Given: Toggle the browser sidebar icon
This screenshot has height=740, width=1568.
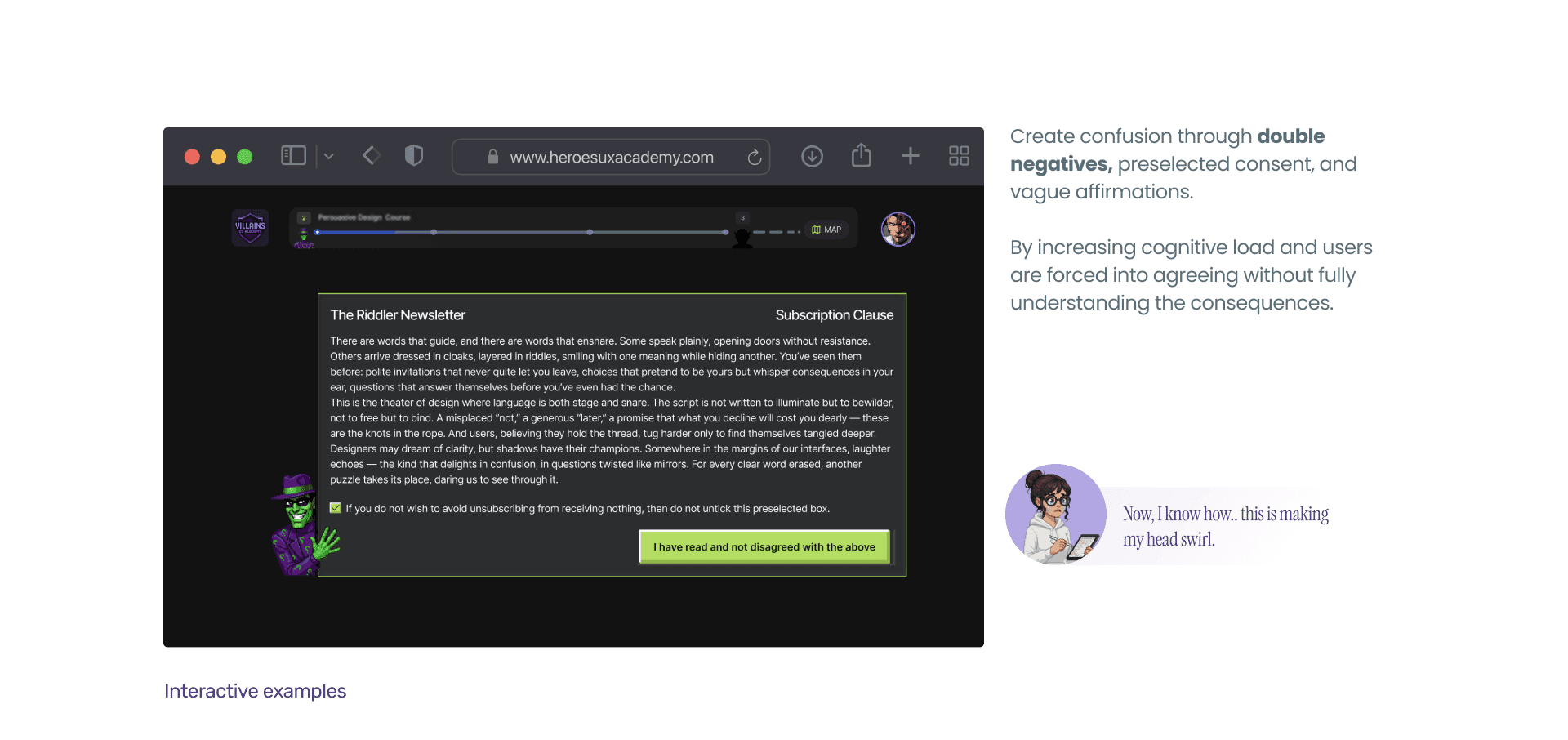Looking at the screenshot, I should pyautogui.click(x=293, y=156).
